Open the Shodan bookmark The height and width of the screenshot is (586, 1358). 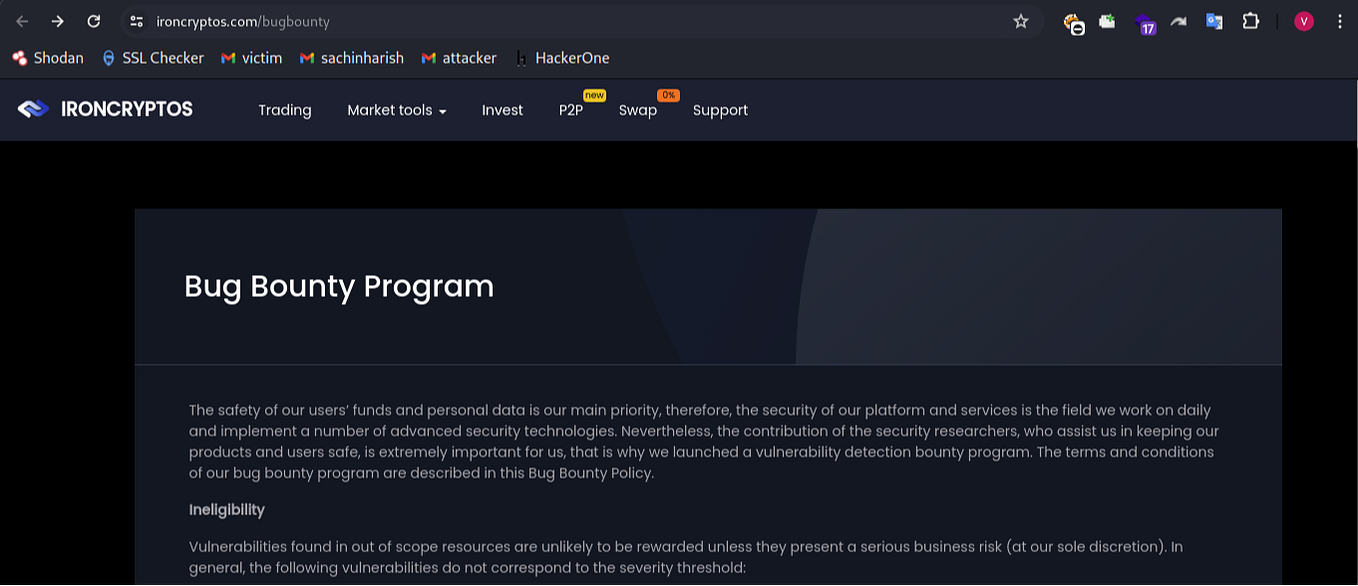[x=47, y=58]
